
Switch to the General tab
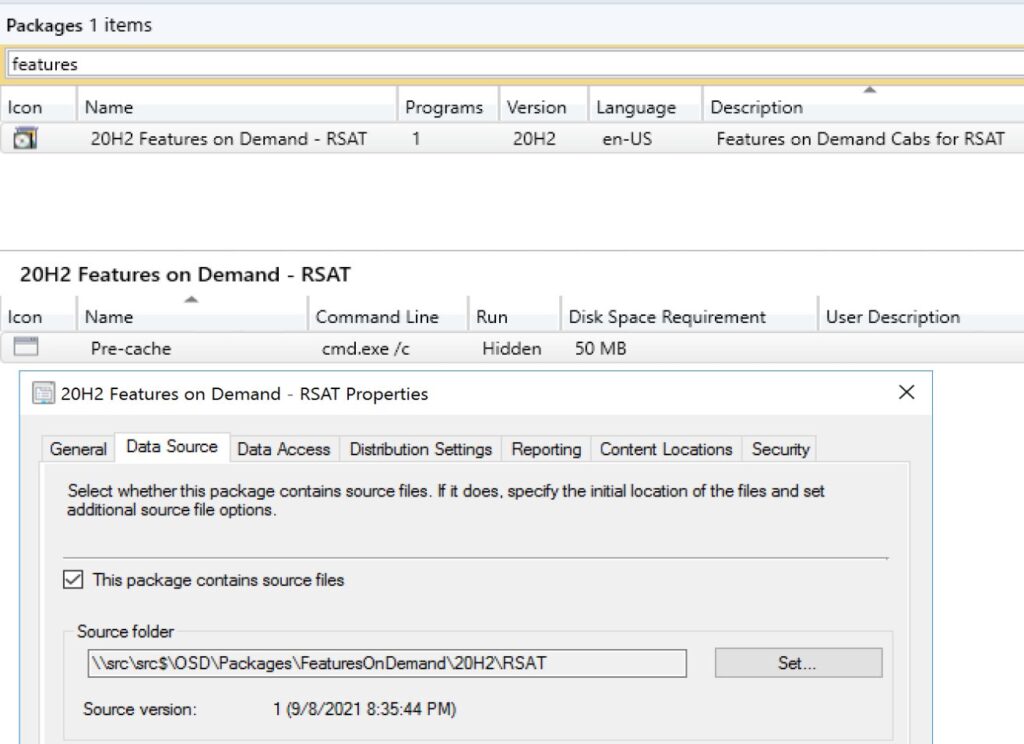click(77, 449)
